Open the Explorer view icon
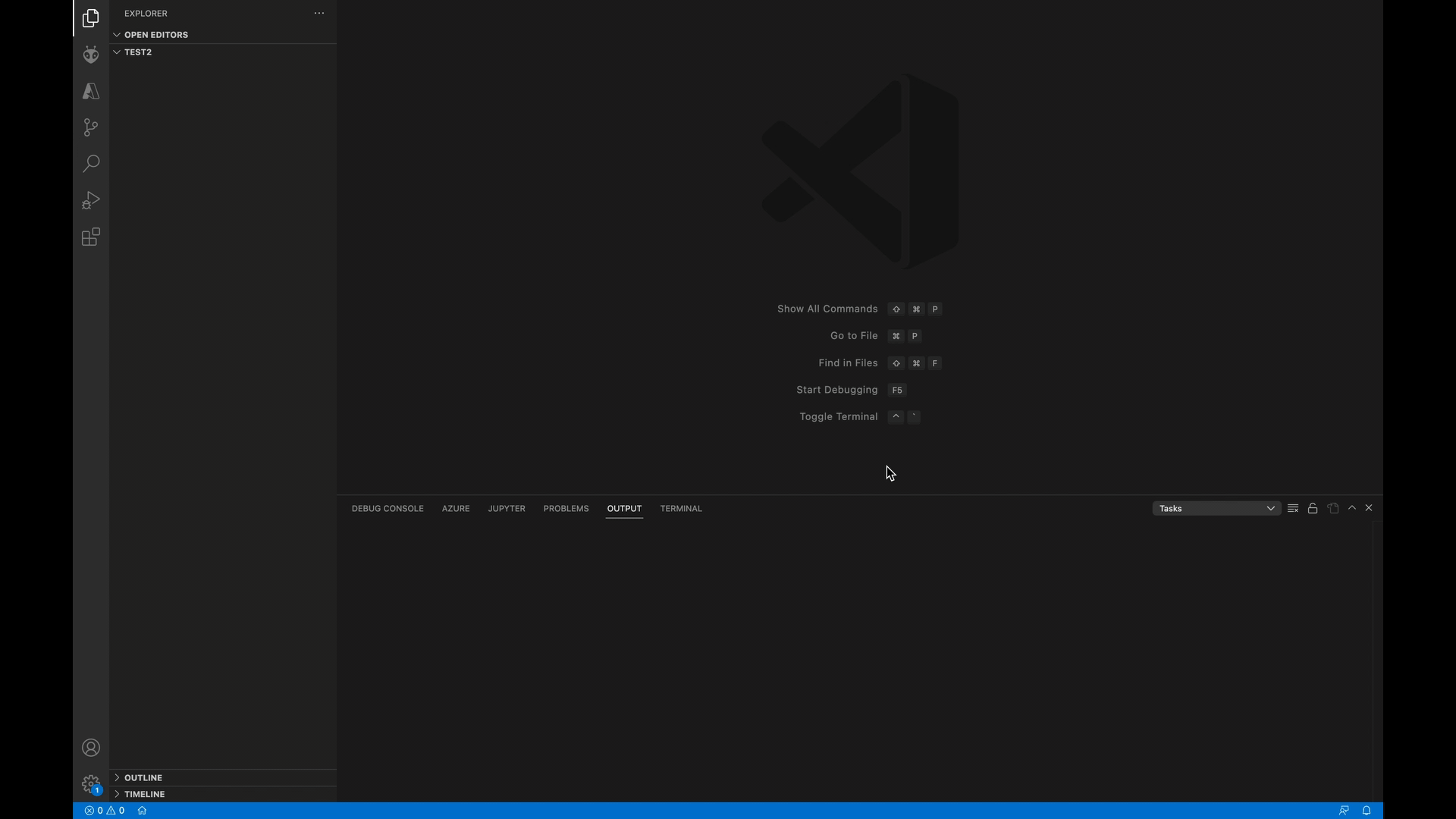Viewport: 1456px width, 819px height. [x=91, y=18]
